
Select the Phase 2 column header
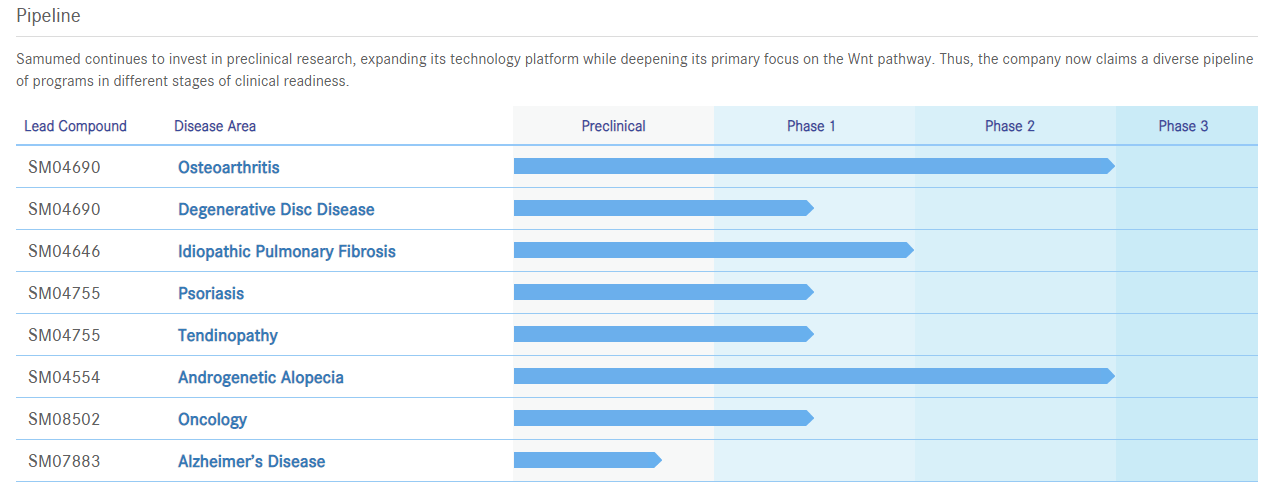click(x=1010, y=126)
